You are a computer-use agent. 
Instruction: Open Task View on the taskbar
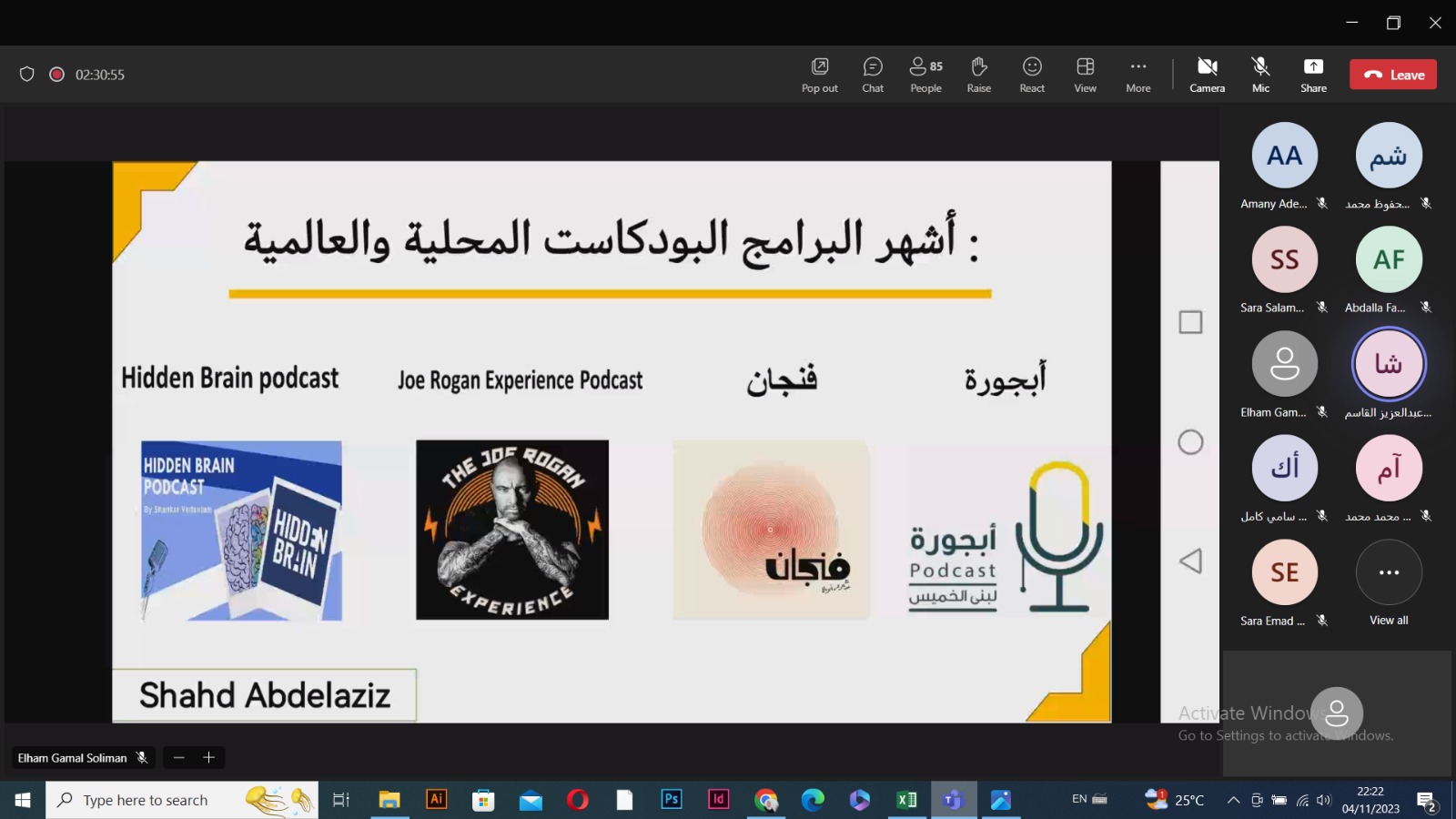click(341, 800)
